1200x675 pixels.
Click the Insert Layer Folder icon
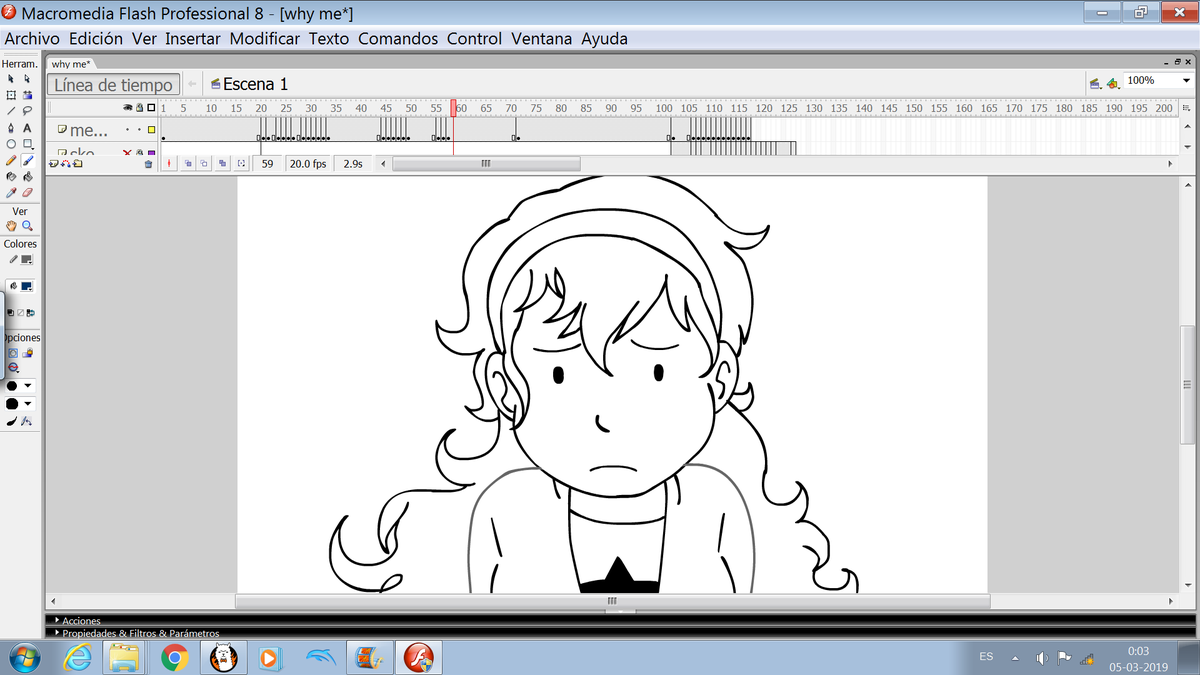[77, 163]
